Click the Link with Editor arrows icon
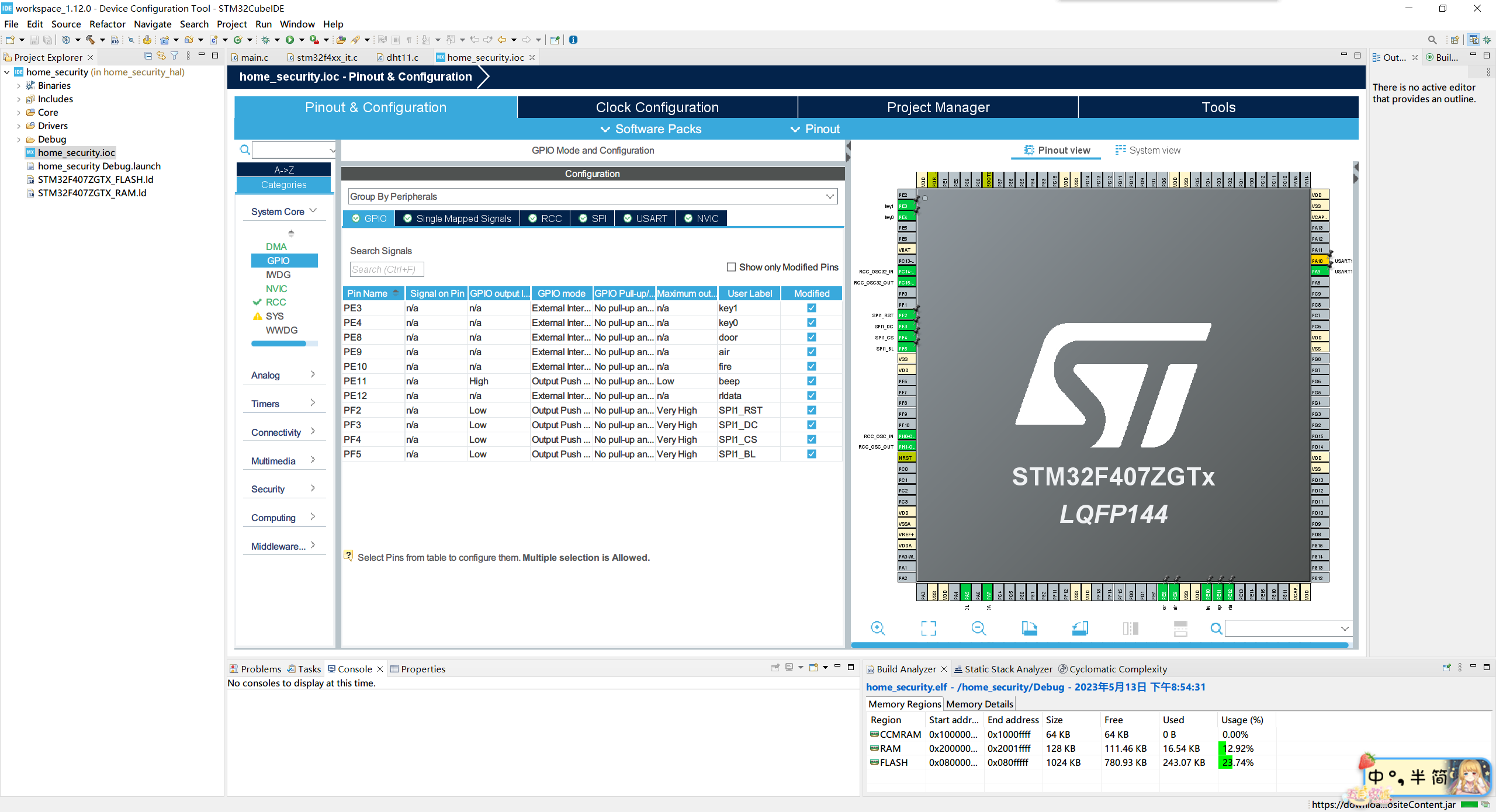This screenshot has width=1496, height=812. (x=161, y=56)
